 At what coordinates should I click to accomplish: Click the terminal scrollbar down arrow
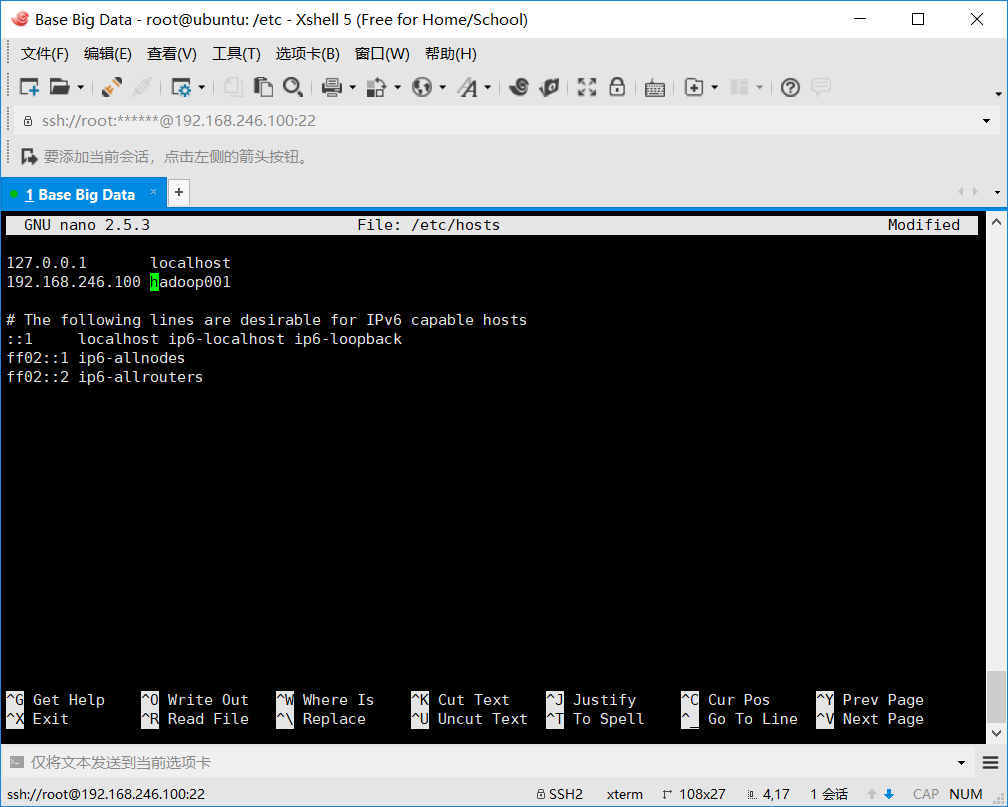pos(996,732)
